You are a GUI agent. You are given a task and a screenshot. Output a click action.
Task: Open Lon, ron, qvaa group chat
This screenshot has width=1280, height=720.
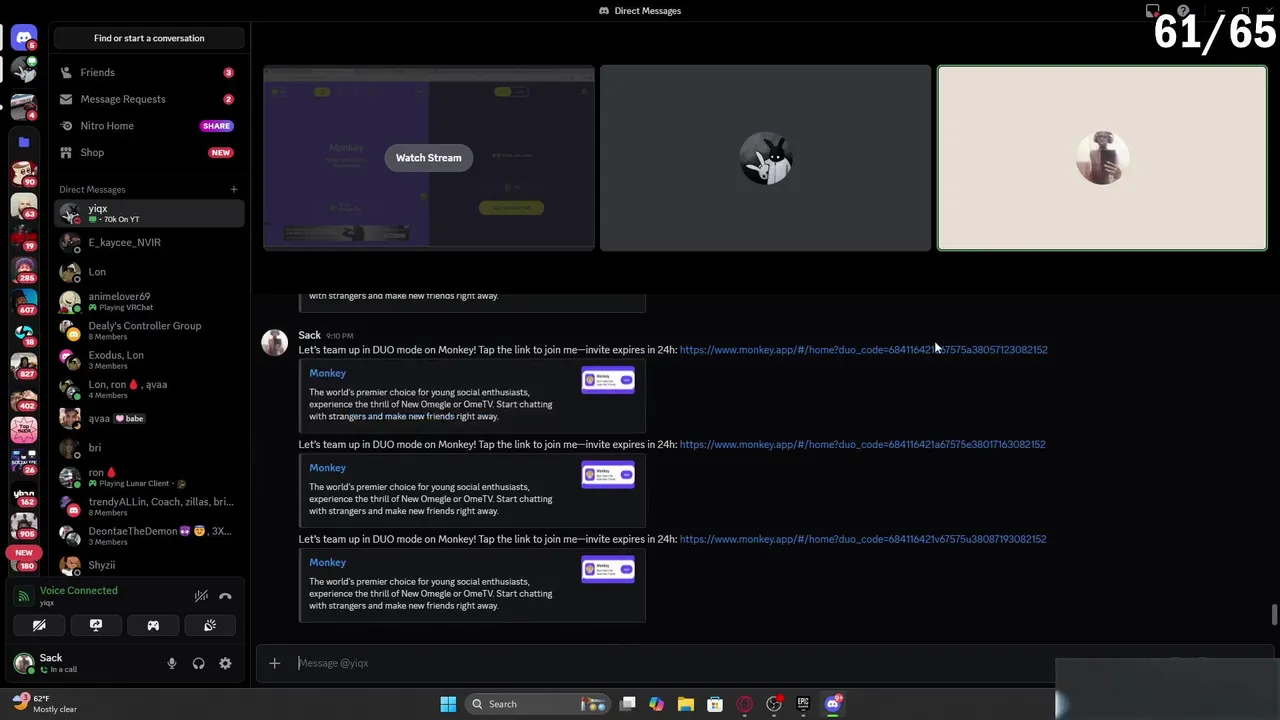pos(149,389)
